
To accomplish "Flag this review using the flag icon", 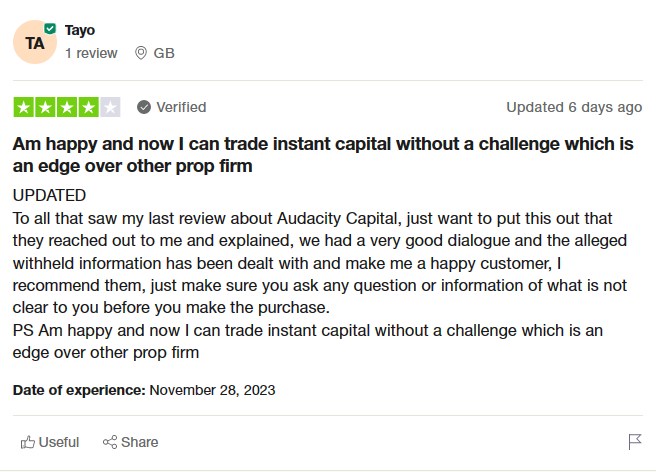I will click(x=635, y=442).
